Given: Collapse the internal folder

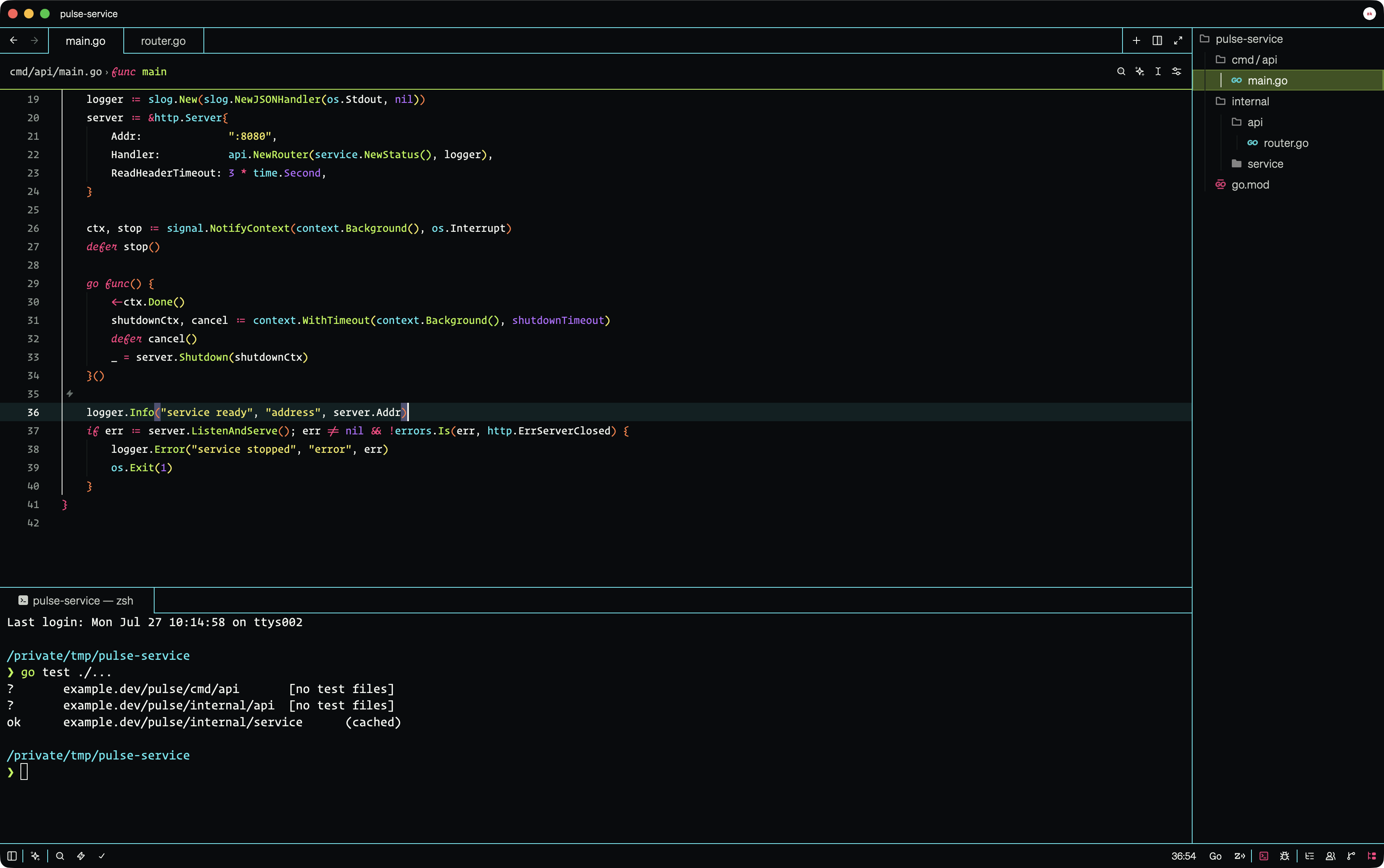Looking at the screenshot, I should 1288,102.
